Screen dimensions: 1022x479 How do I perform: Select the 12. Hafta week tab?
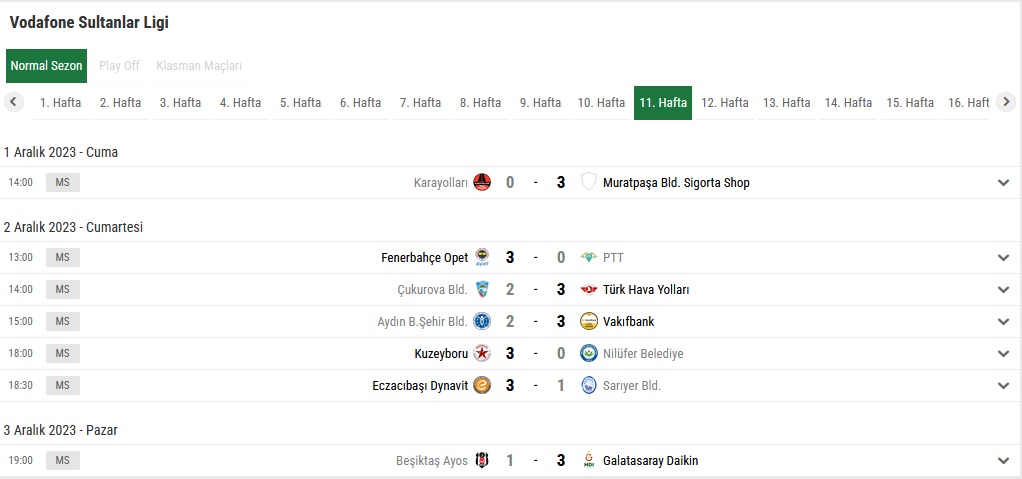725,103
